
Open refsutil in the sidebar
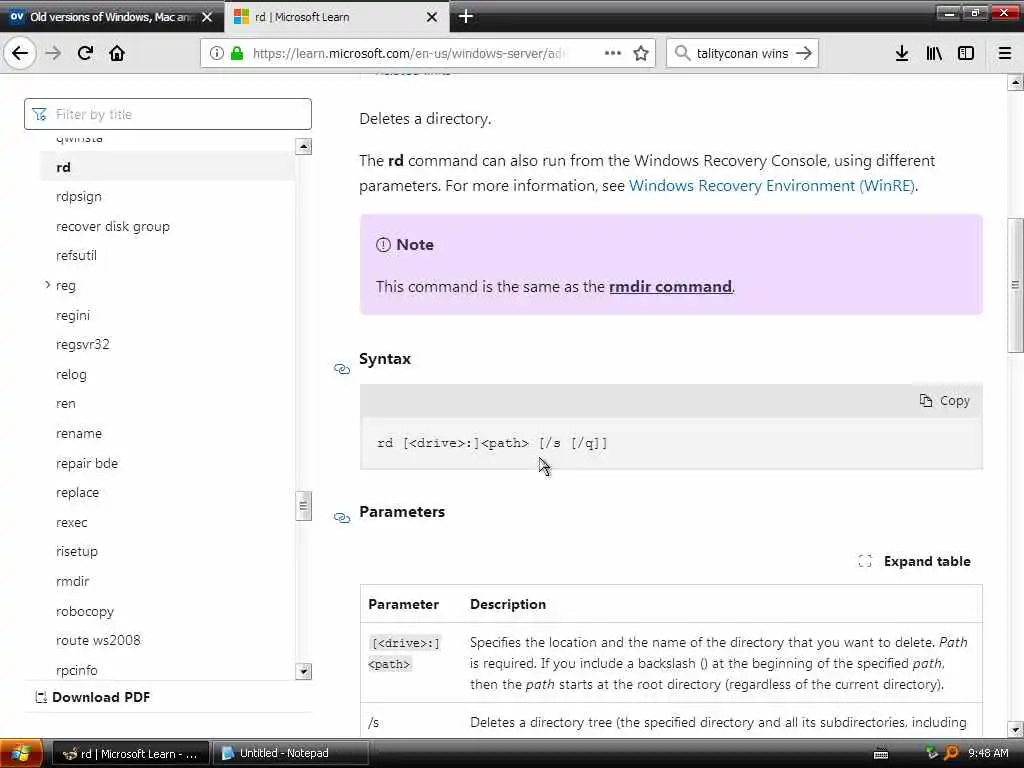pos(76,255)
